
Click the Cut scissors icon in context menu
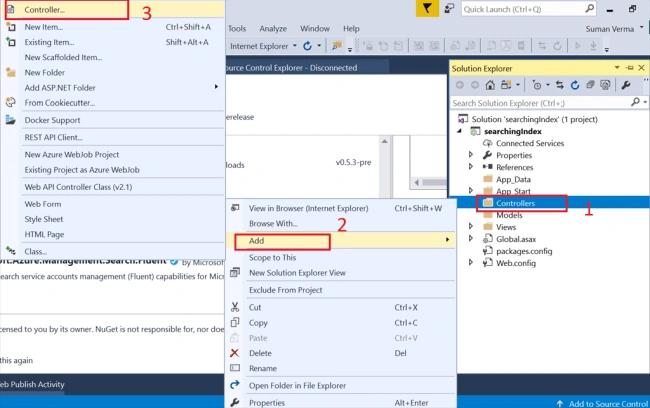[235, 307]
